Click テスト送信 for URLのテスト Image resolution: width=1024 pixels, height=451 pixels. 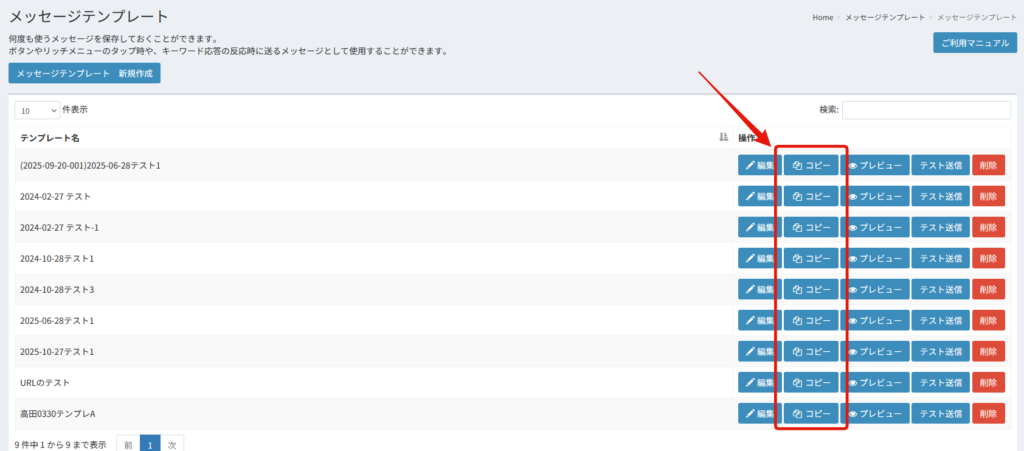(x=940, y=383)
